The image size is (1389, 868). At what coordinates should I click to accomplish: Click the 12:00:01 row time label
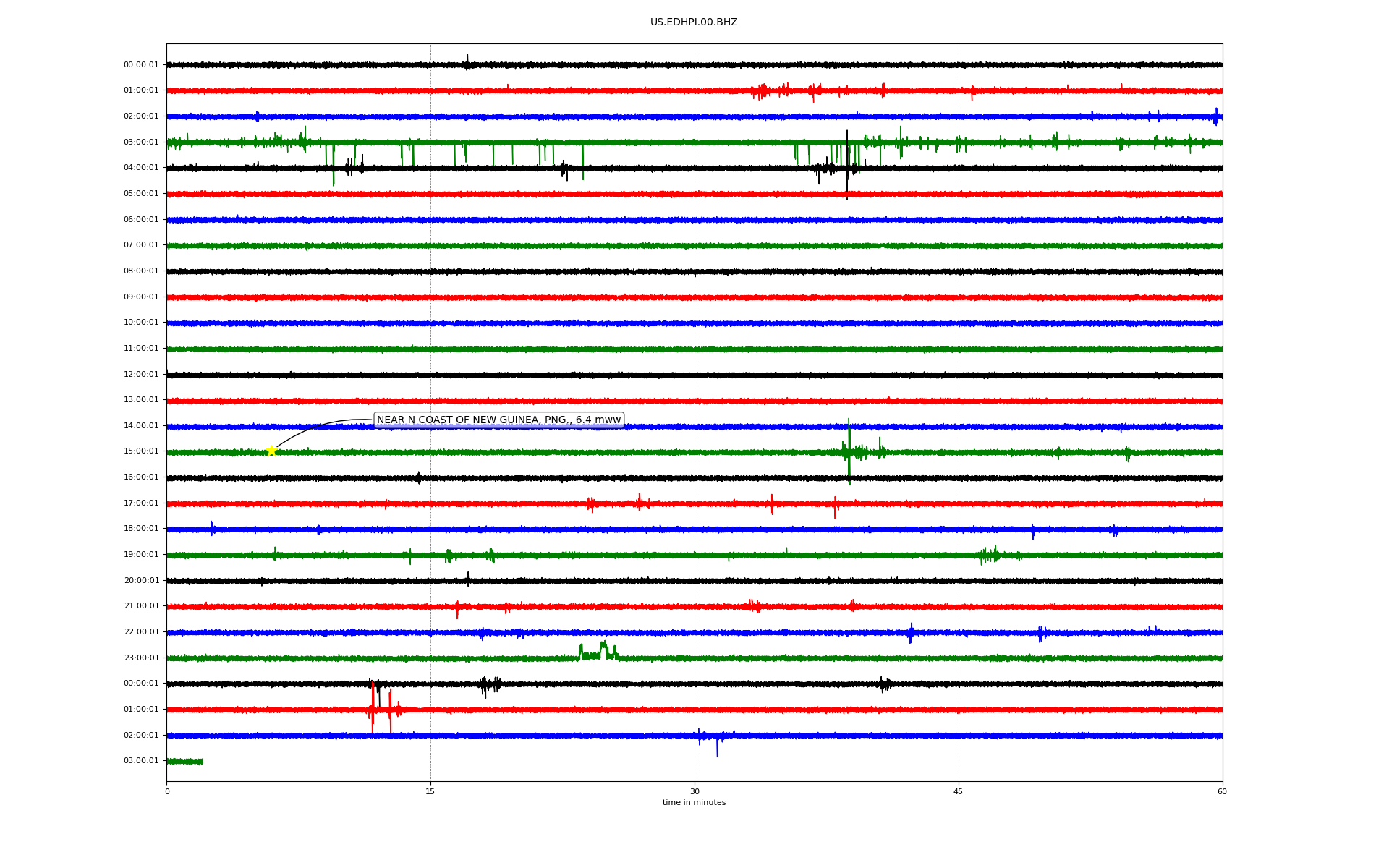tap(141, 375)
